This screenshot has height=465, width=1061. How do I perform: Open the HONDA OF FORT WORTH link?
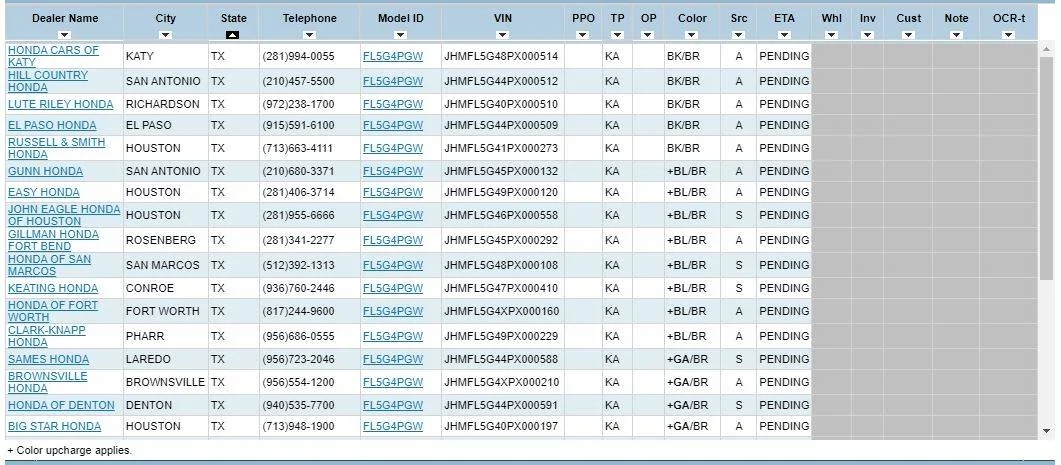point(53,311)
